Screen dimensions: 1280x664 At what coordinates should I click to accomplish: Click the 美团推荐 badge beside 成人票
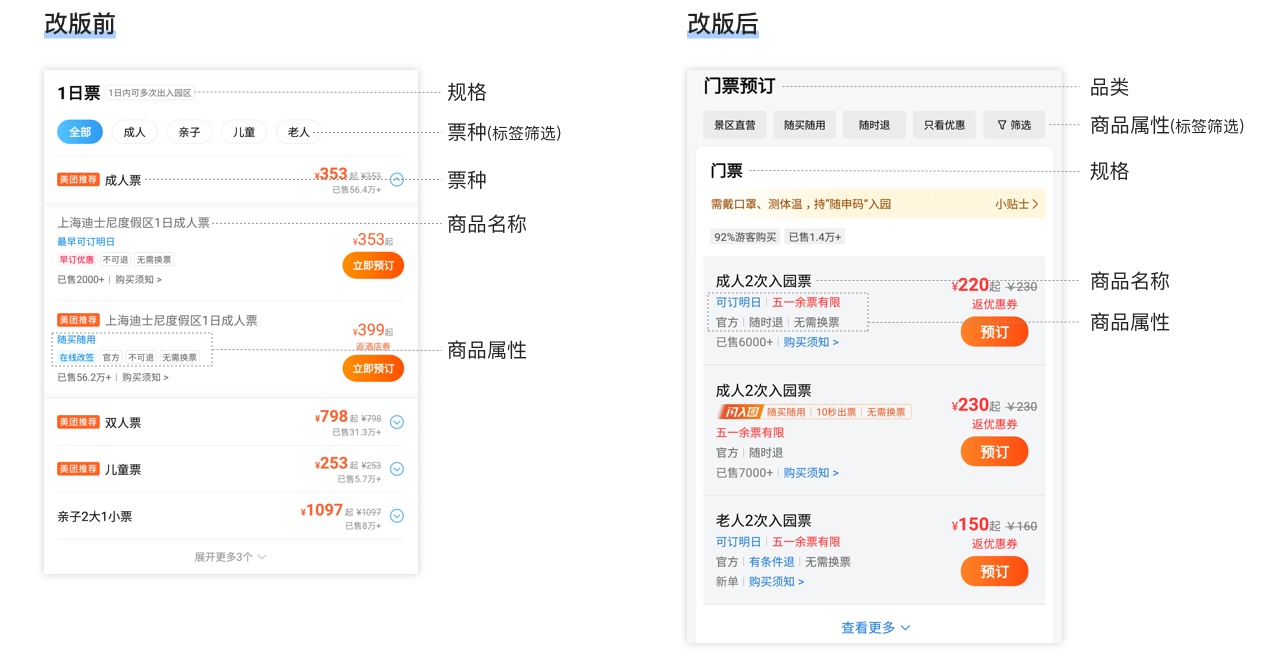[78, 180]
